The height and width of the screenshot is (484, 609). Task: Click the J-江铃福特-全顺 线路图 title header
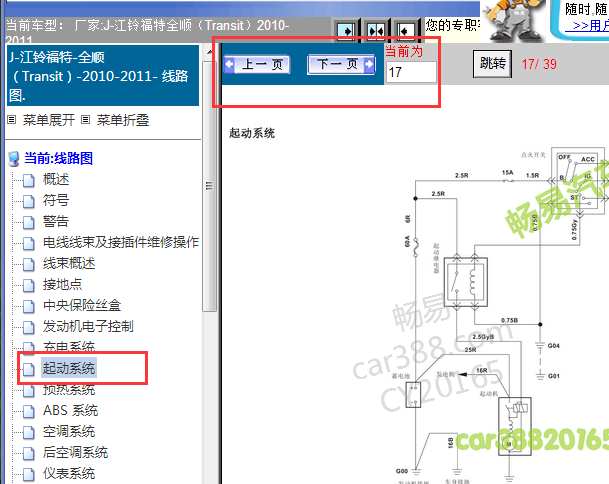[x=103, y=75]
